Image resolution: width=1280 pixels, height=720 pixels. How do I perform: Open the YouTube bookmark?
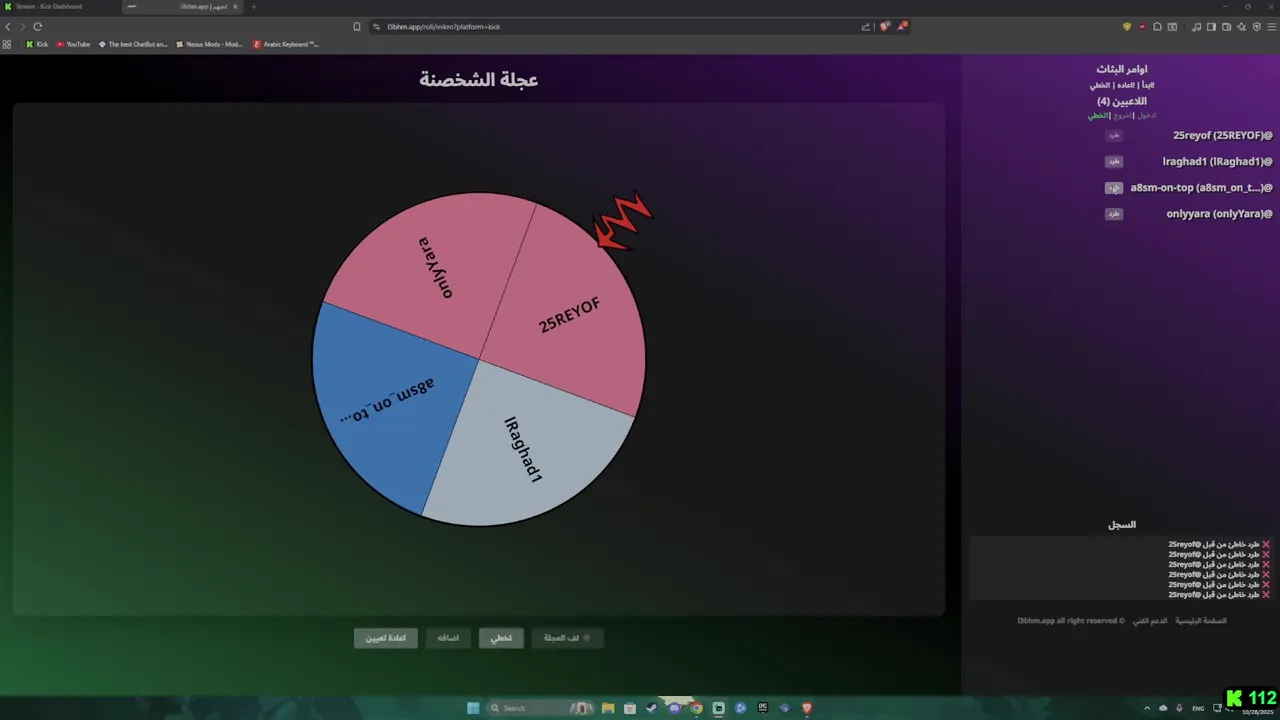coord(73,44)
